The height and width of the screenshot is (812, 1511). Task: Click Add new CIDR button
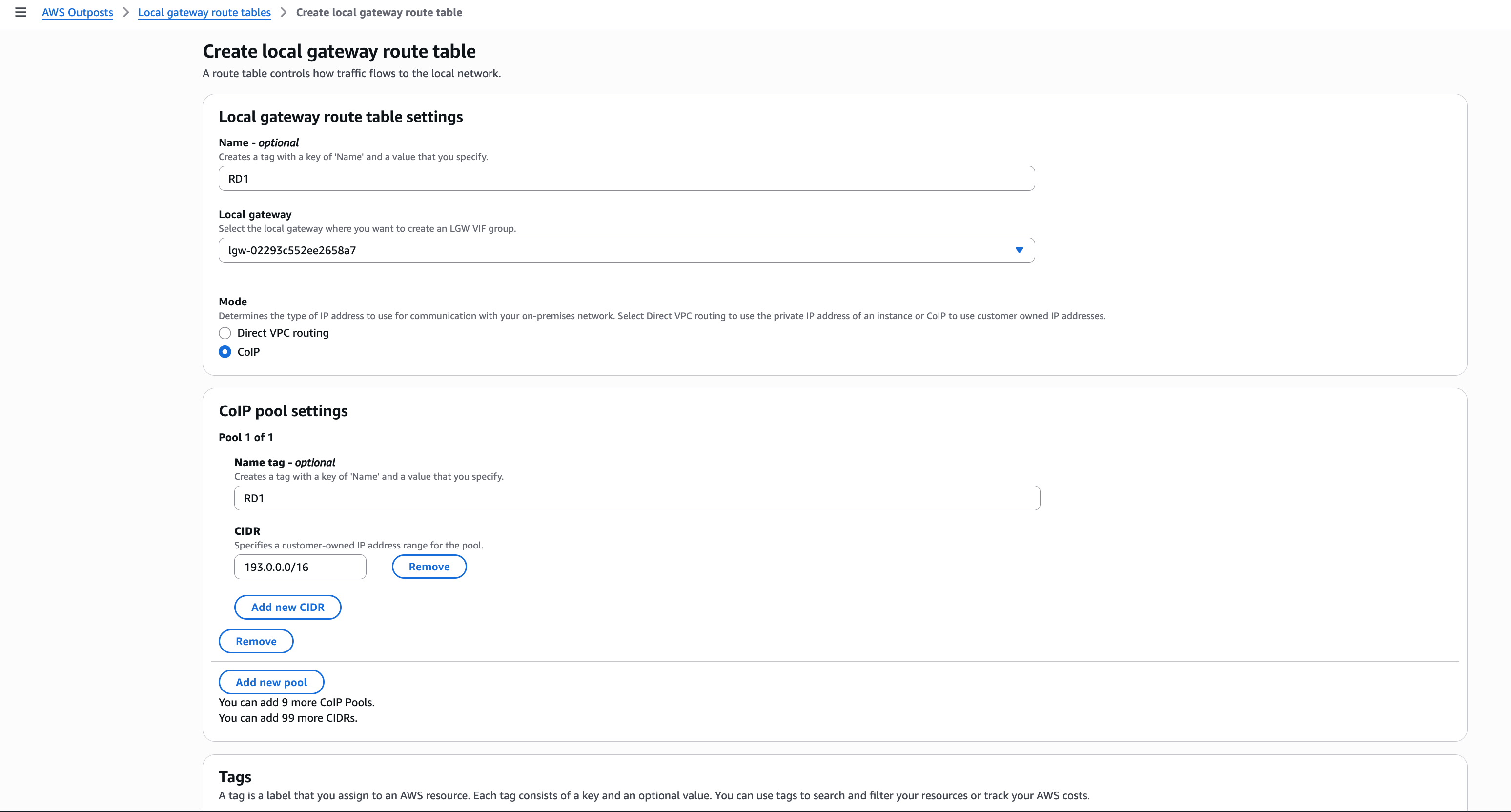point(287,608)
